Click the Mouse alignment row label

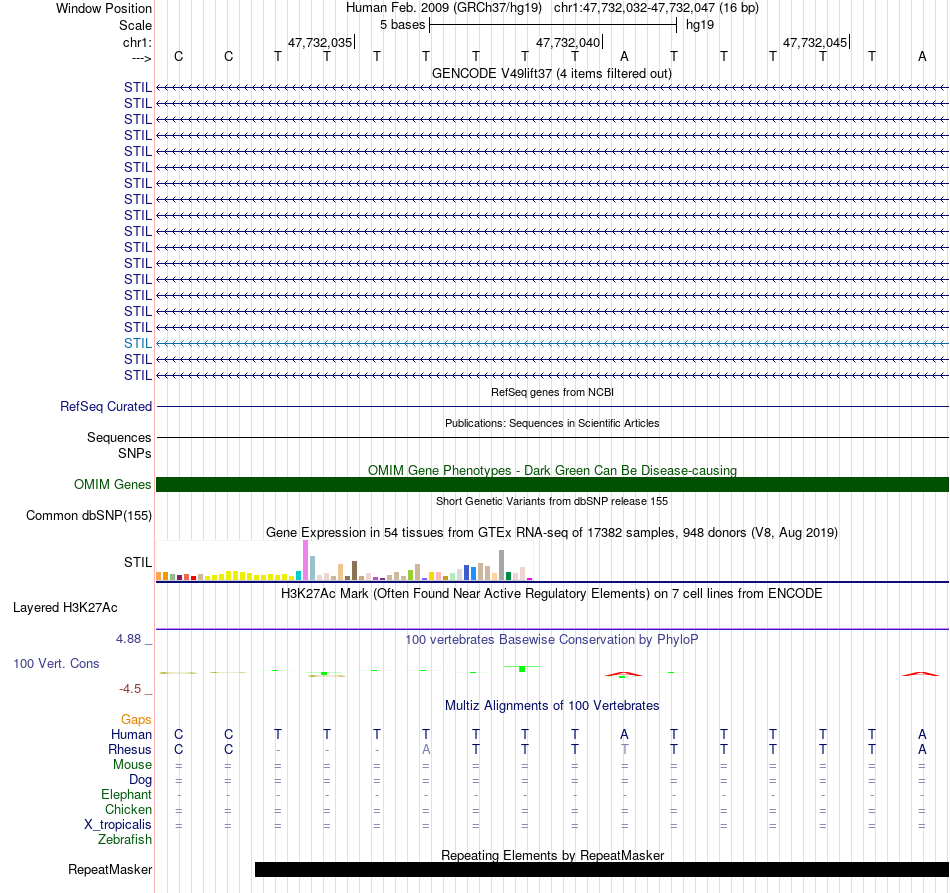132,765
